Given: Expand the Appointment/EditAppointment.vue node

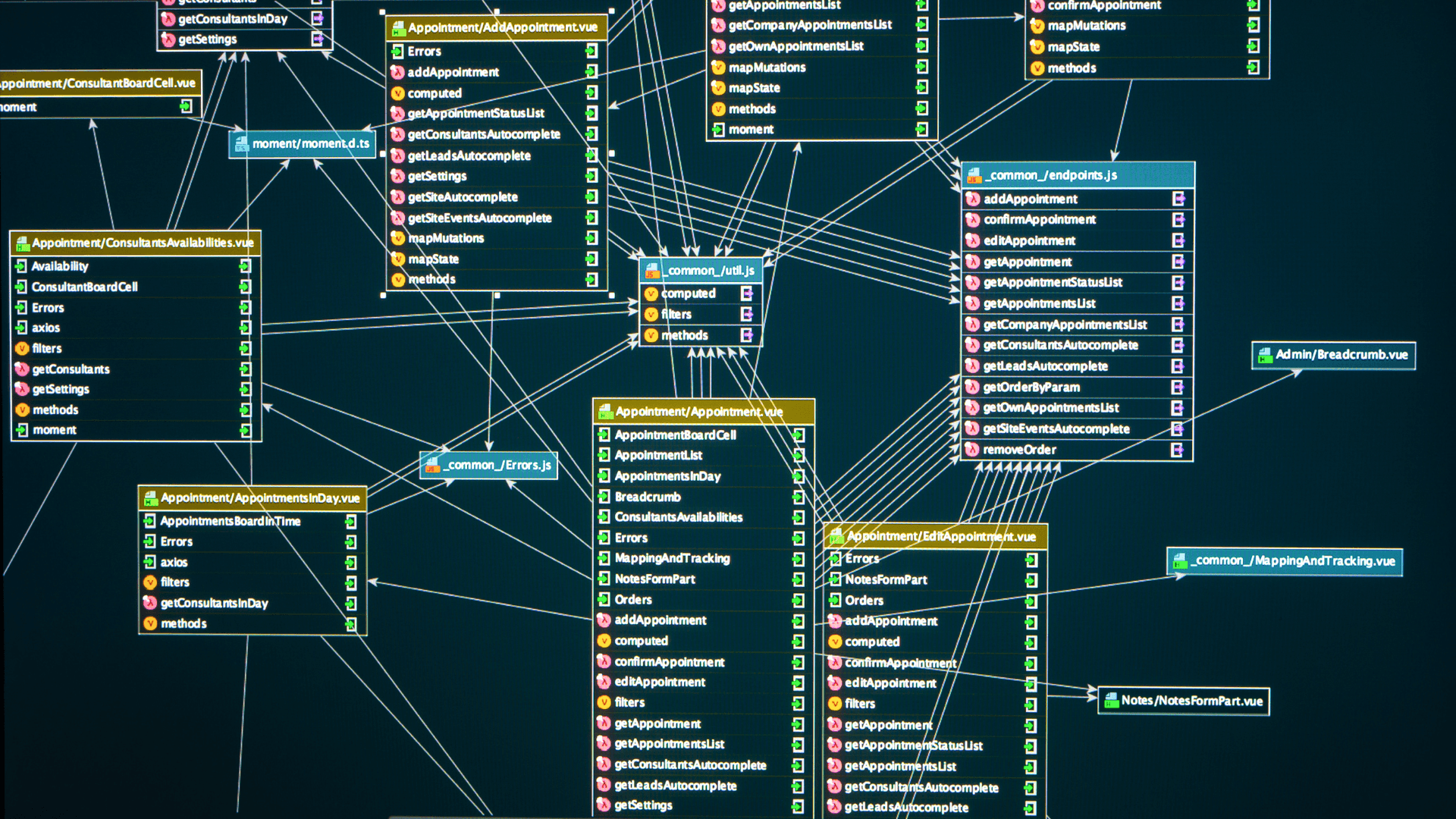Looking at the screenshot, I should tap(935, 535).
